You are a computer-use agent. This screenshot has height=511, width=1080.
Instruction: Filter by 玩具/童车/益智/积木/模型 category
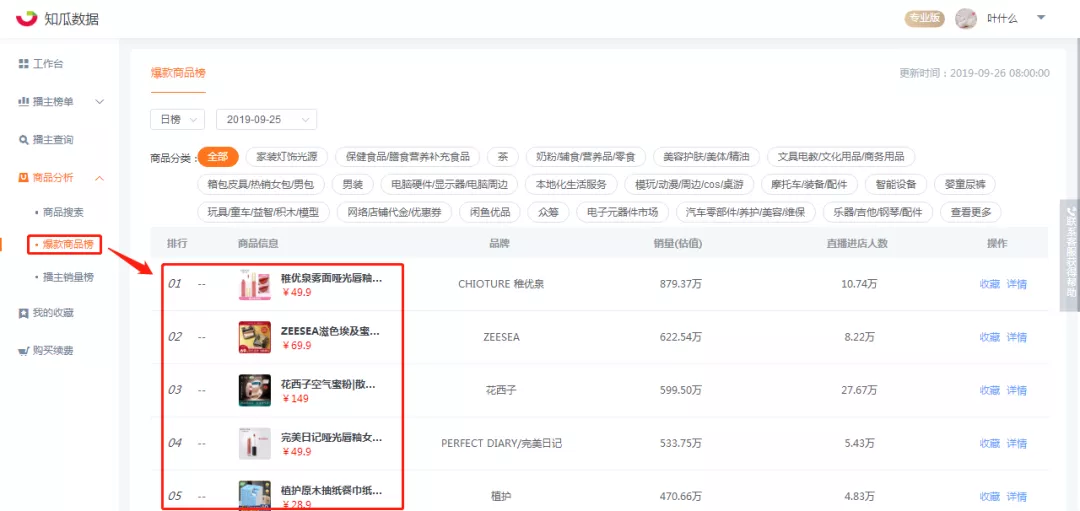coord(263,212)
